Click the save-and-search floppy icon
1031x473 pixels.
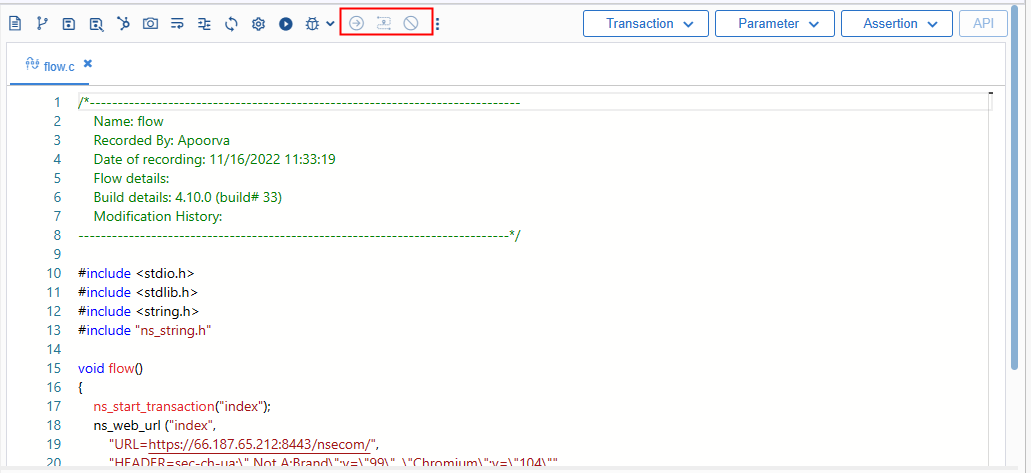click(x=96, y=24)
